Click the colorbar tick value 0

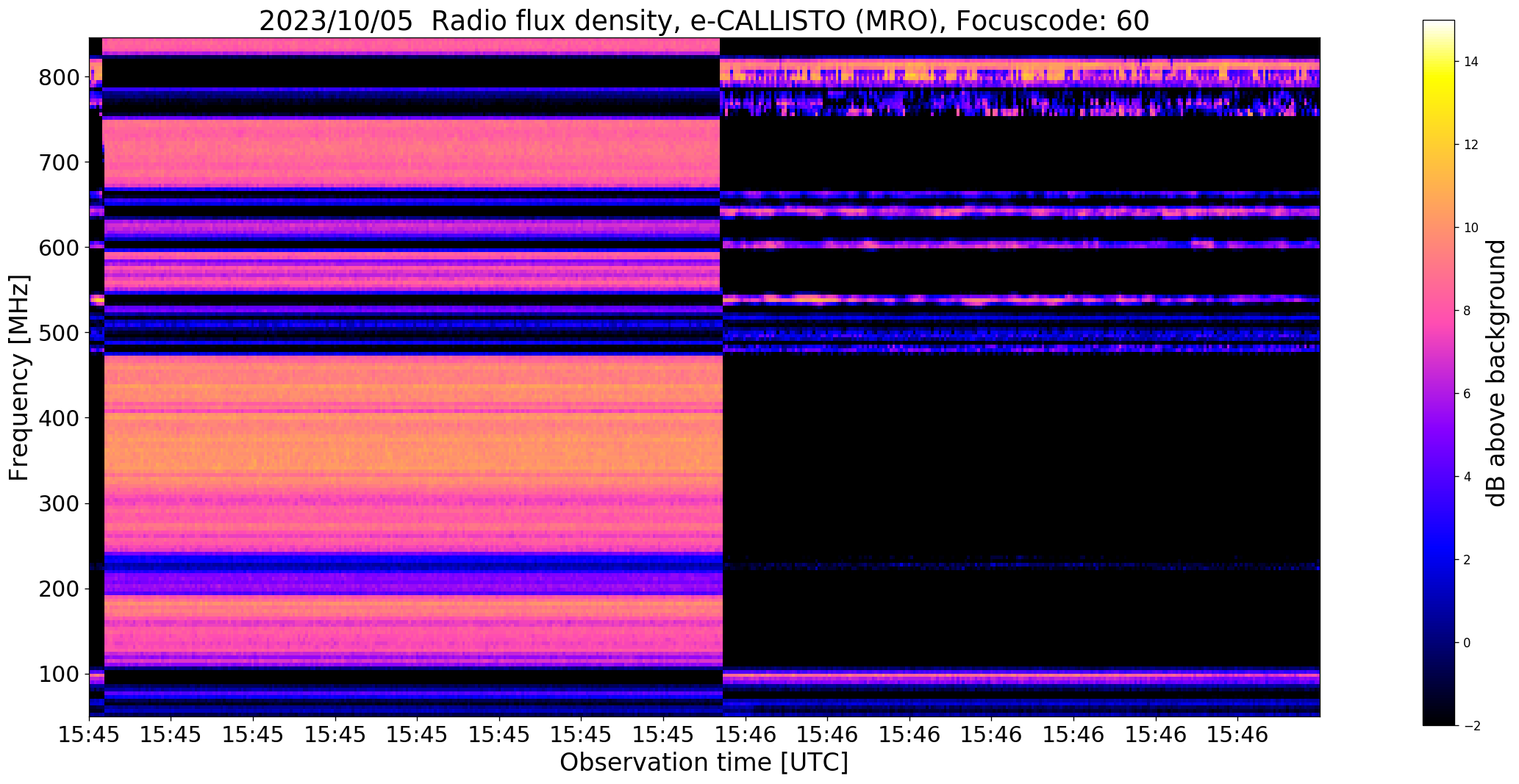(1467, 643)
